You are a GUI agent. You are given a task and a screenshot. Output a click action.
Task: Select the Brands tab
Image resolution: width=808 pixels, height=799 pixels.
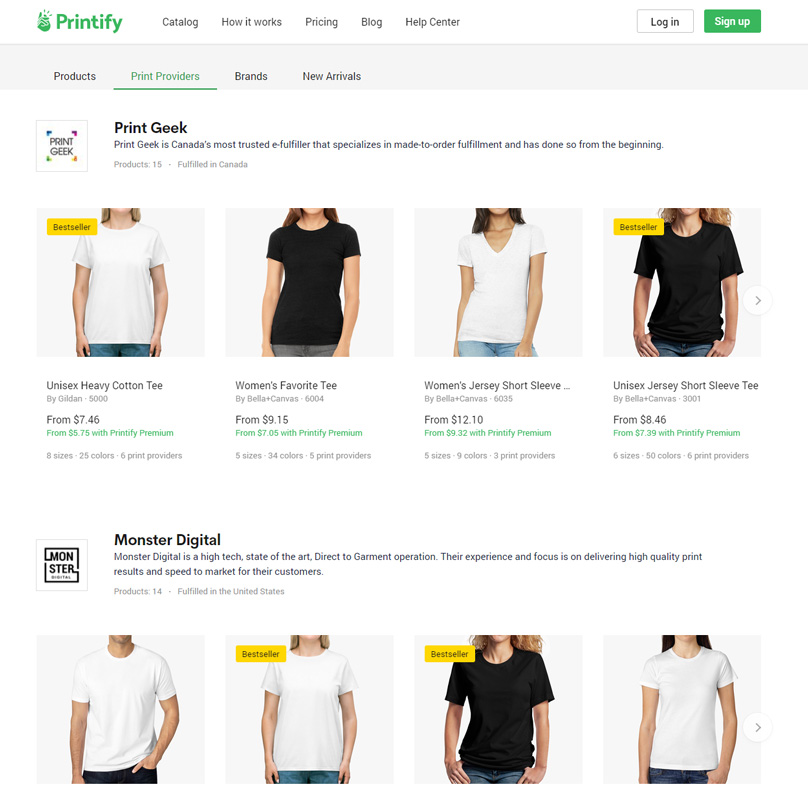[251, 76]
